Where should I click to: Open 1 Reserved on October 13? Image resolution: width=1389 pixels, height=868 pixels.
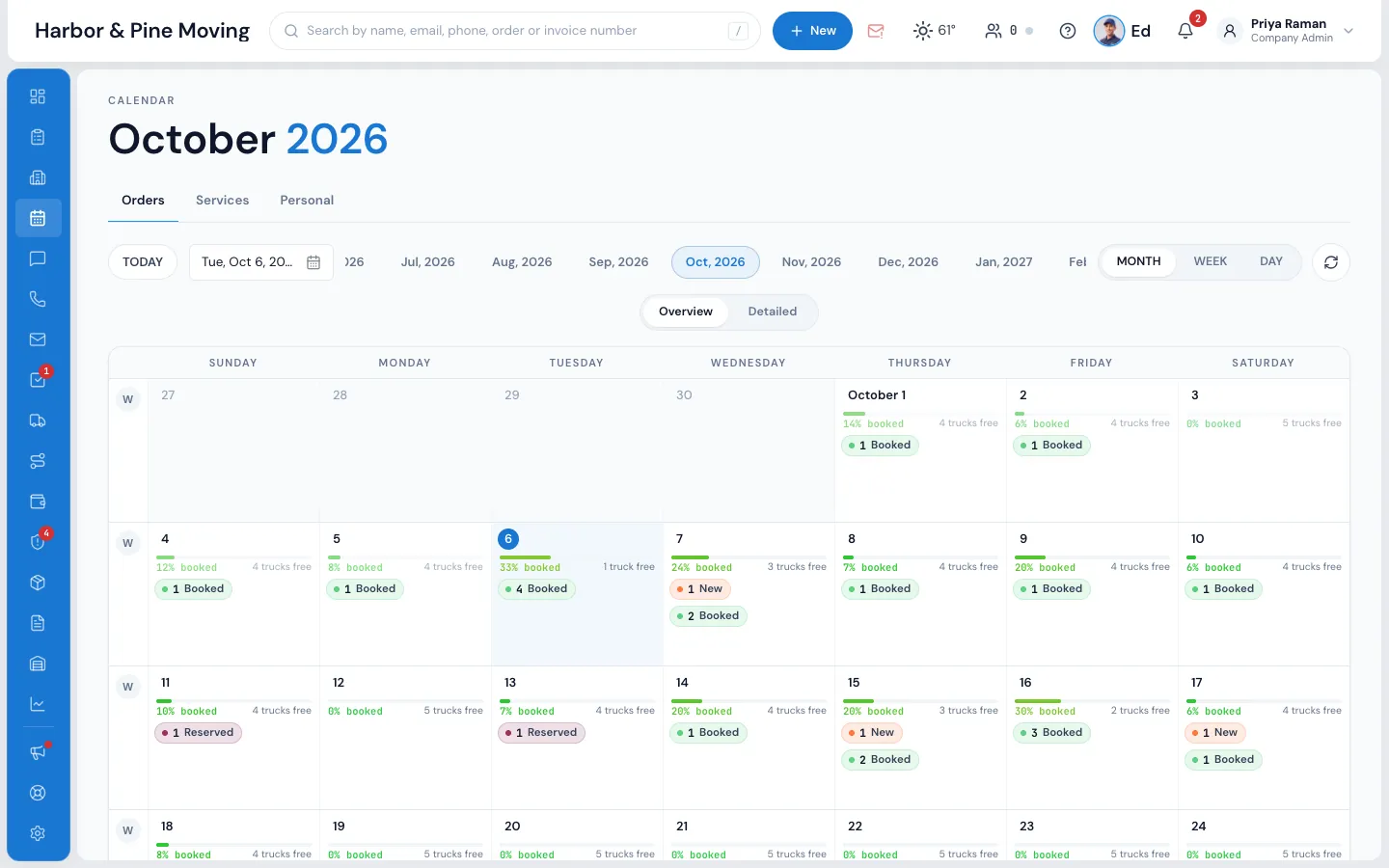coord(542,733)
